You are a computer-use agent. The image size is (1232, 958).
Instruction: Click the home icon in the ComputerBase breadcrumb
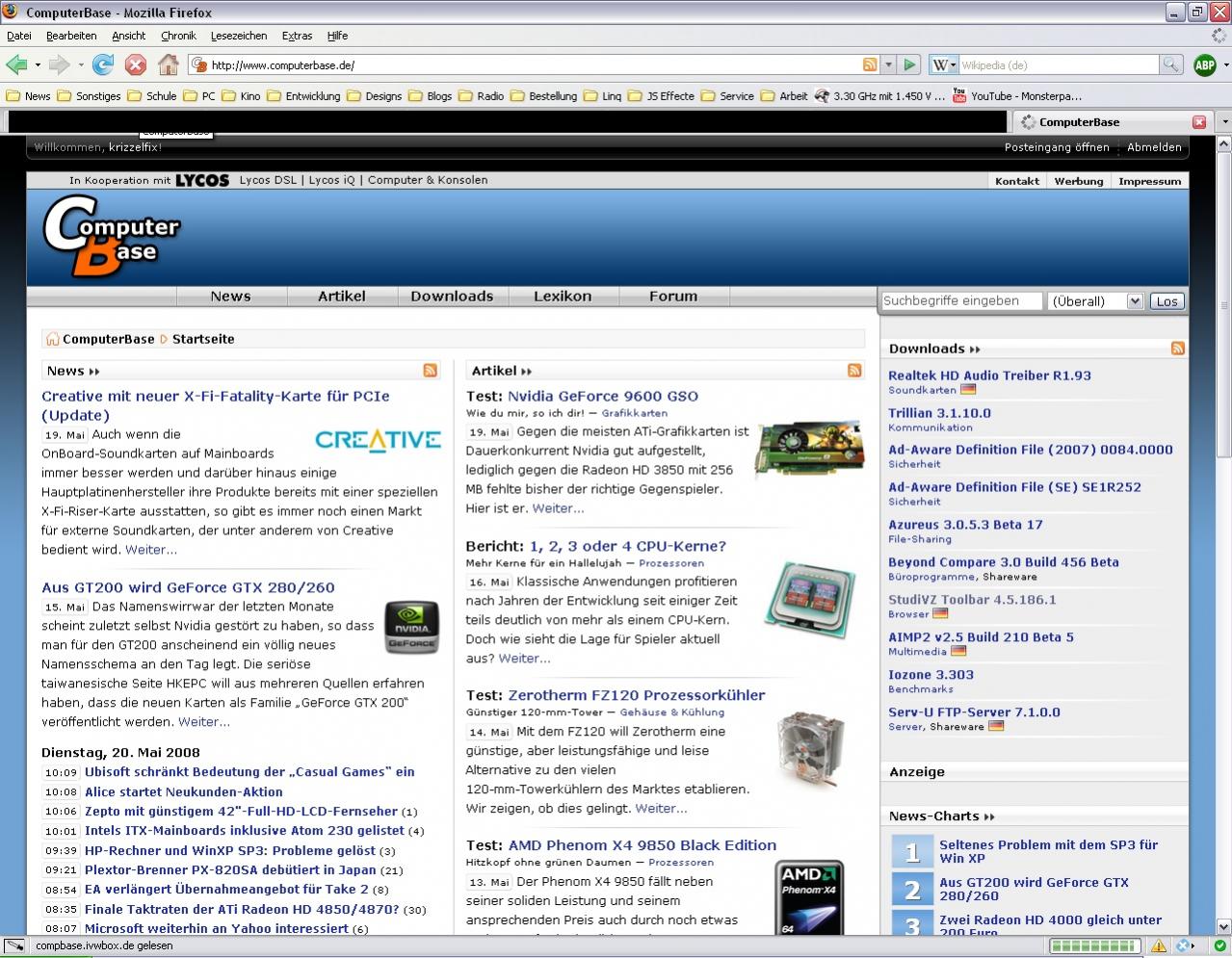click(53, 339)
